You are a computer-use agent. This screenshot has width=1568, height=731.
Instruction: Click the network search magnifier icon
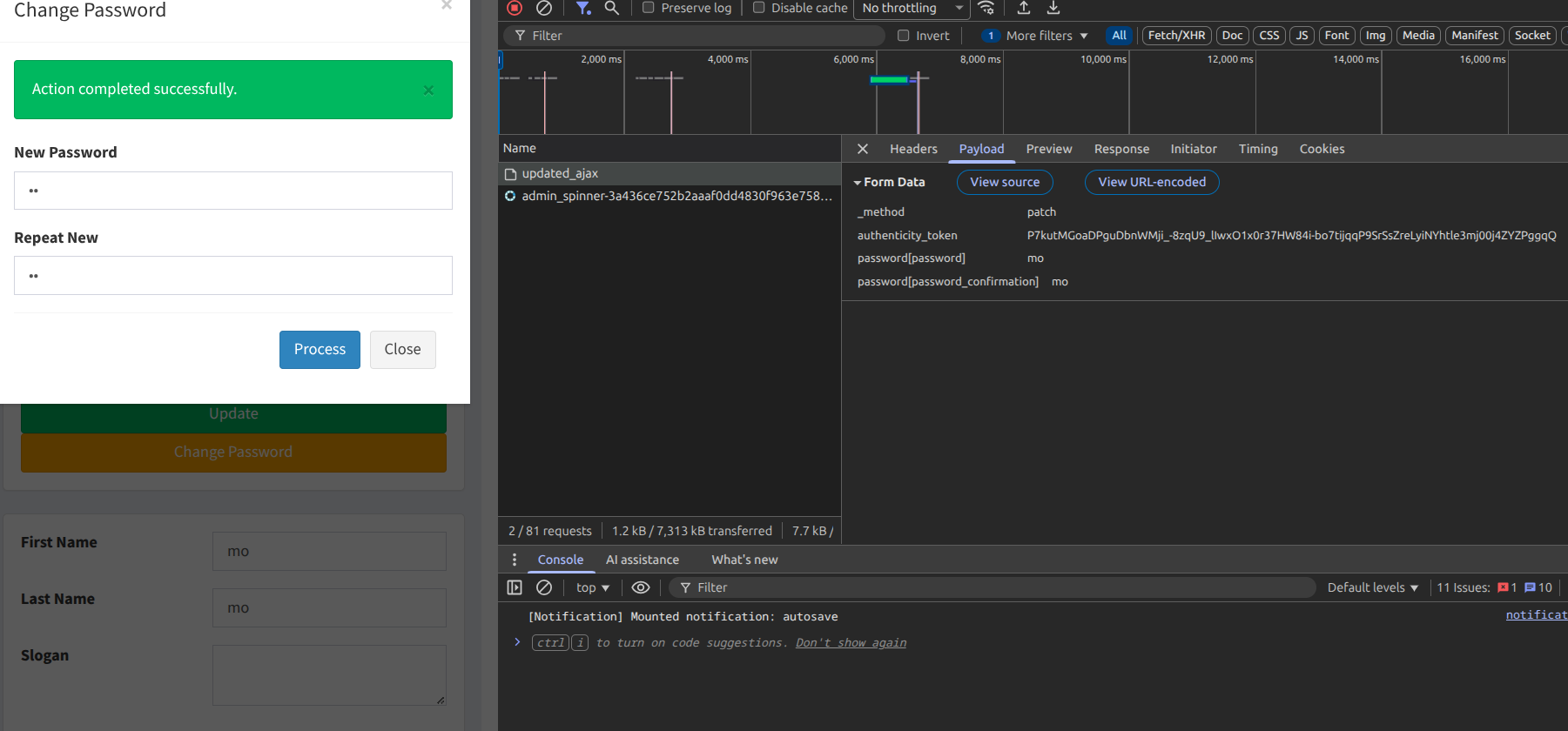tap(612, 8)
